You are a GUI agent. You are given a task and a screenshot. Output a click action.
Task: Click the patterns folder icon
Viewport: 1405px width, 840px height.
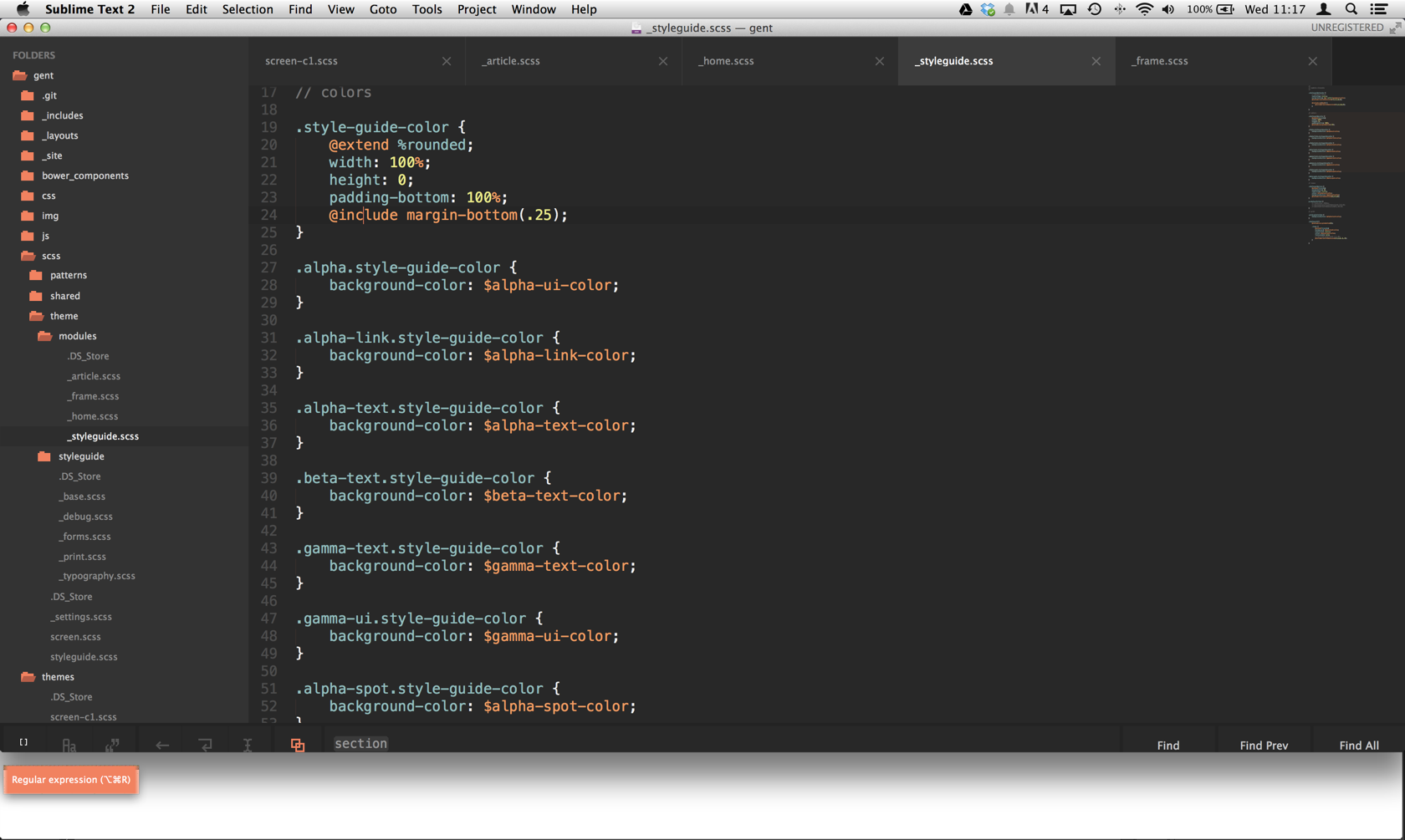(x=36, y=275)
